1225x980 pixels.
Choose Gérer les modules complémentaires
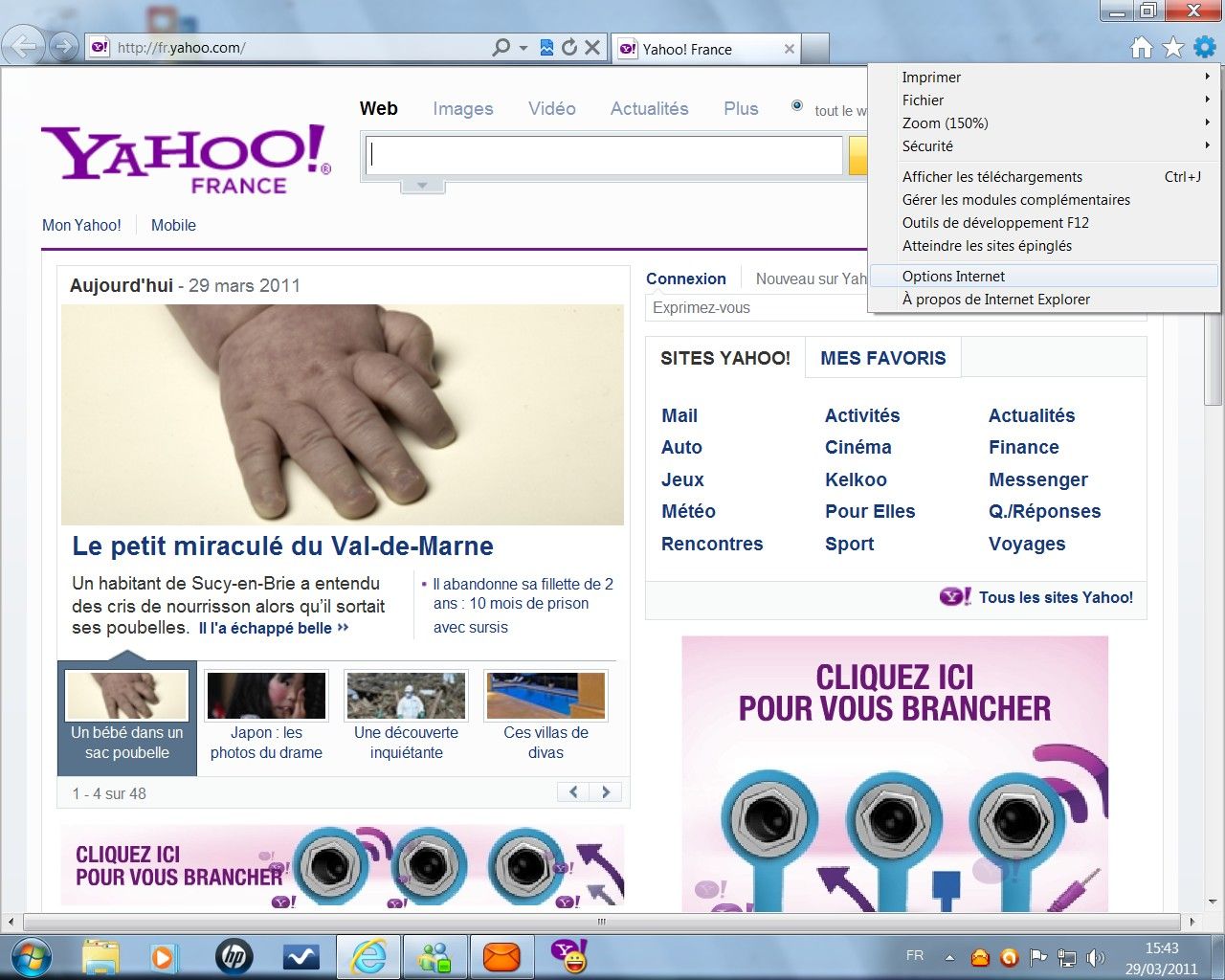(1044, 199)
